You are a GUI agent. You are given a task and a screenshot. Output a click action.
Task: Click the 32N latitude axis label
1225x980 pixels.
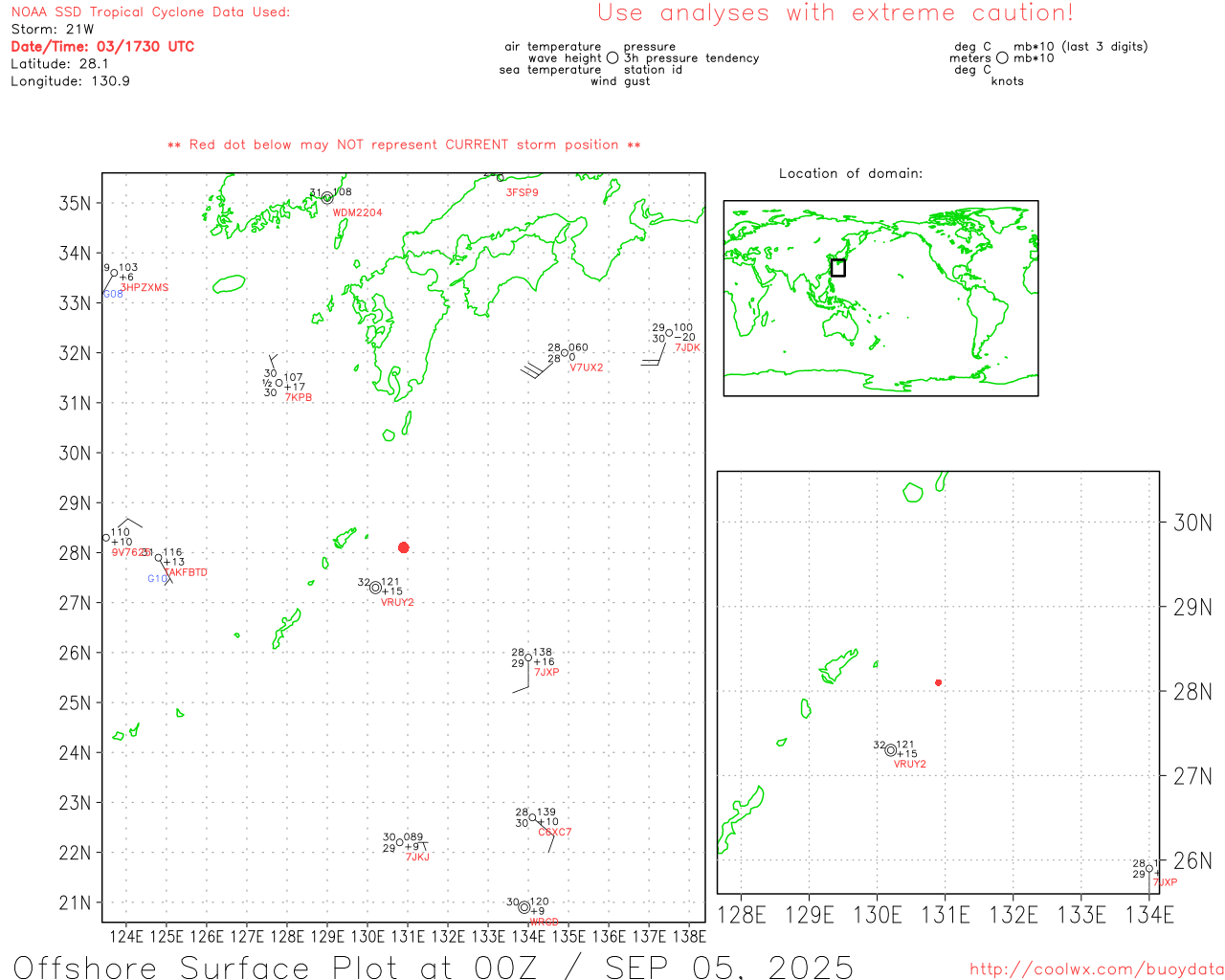pyautogui.click(x=75, y=353)
